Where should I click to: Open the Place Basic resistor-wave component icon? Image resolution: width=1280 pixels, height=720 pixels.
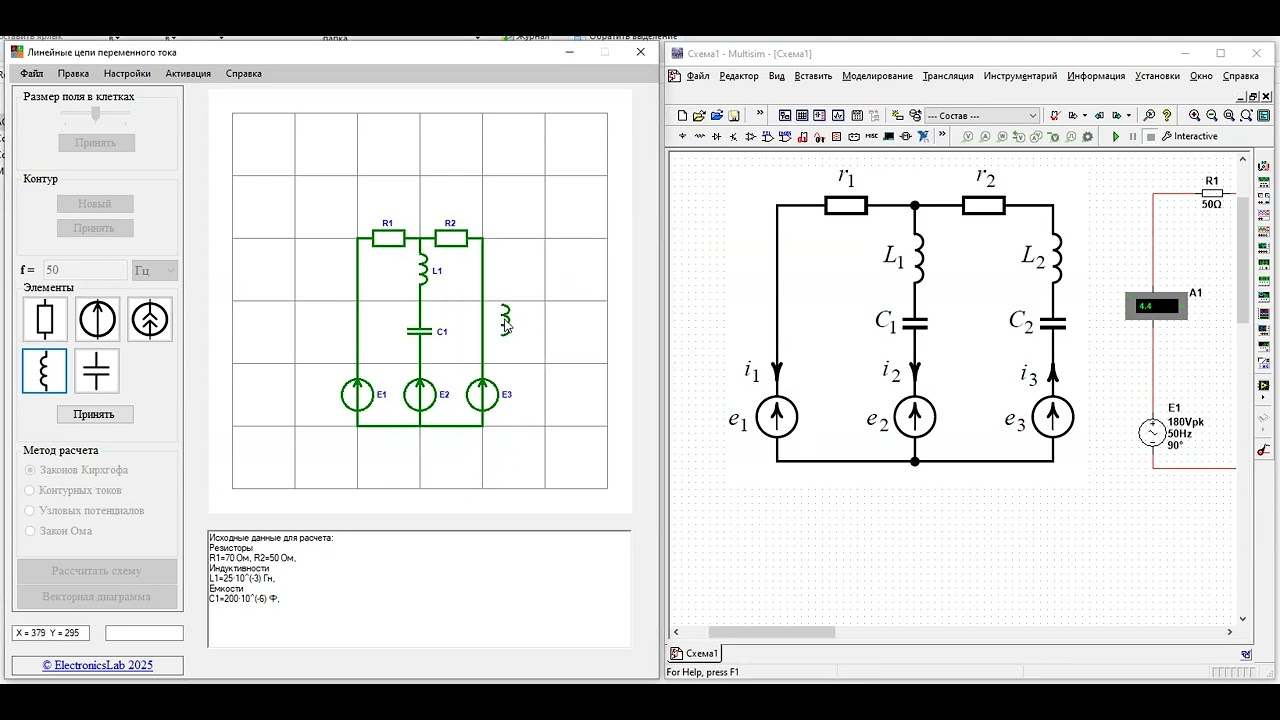click(700, 136)
